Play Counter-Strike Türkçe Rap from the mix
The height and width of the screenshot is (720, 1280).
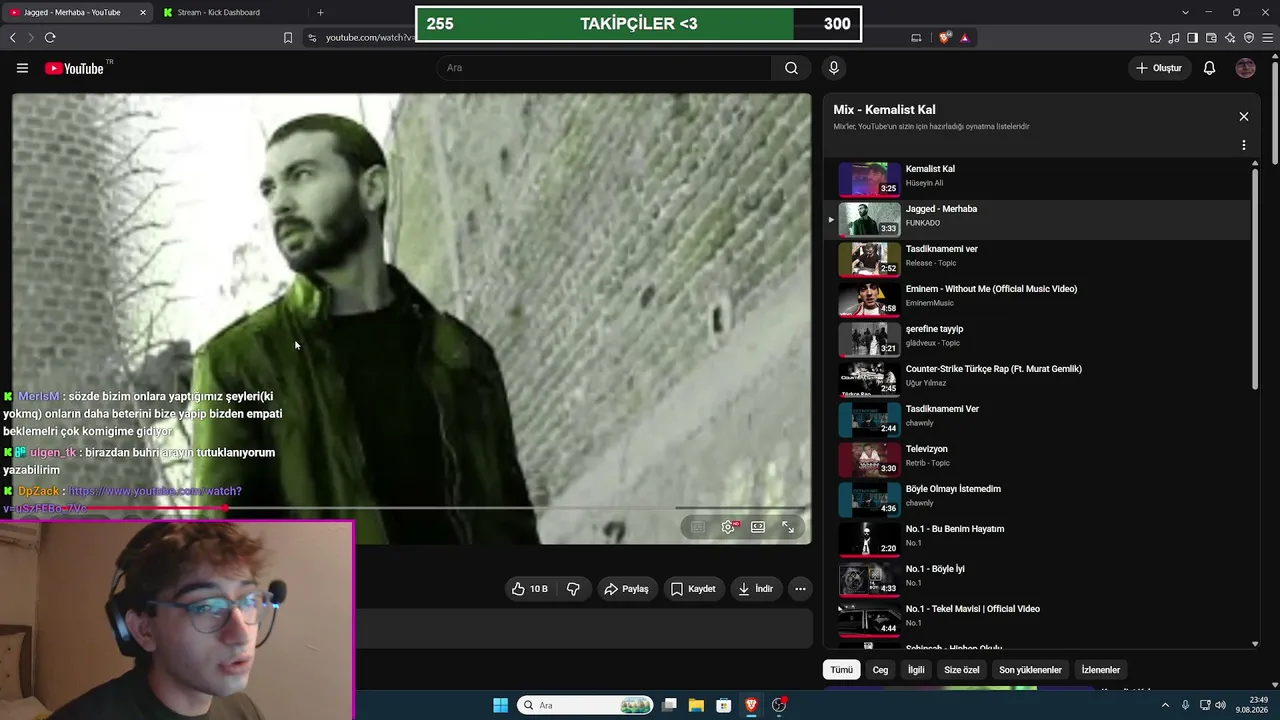click(1038, 379)
